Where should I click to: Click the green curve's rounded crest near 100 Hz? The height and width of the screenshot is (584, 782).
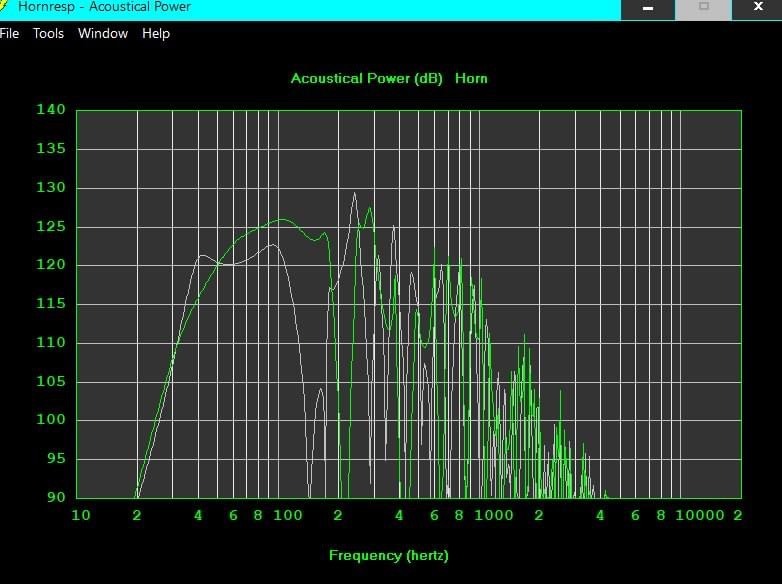click(x=282, y=219)
